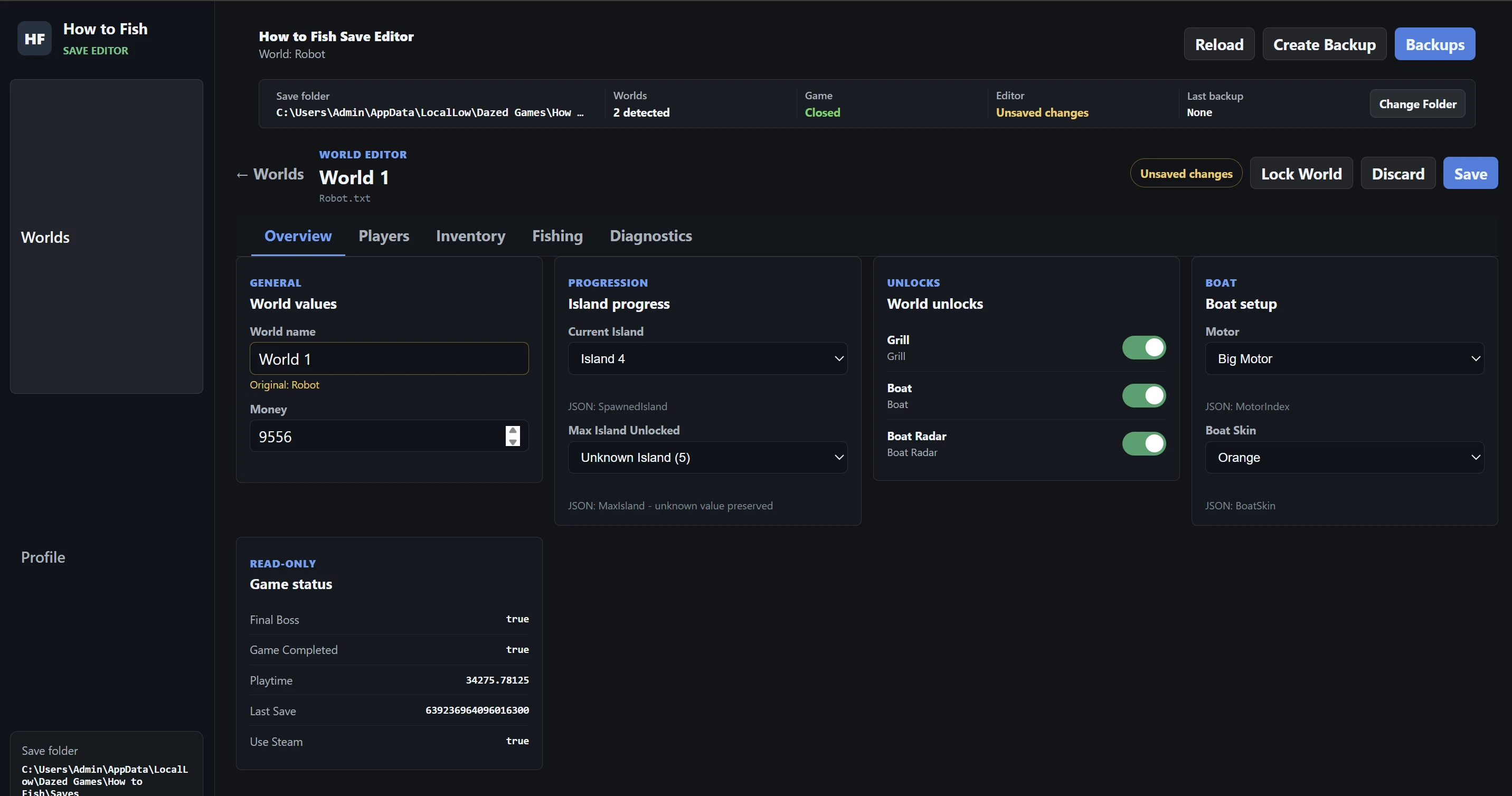
Task: Click the 'Original: Robot' hint text
Action: 284,385
